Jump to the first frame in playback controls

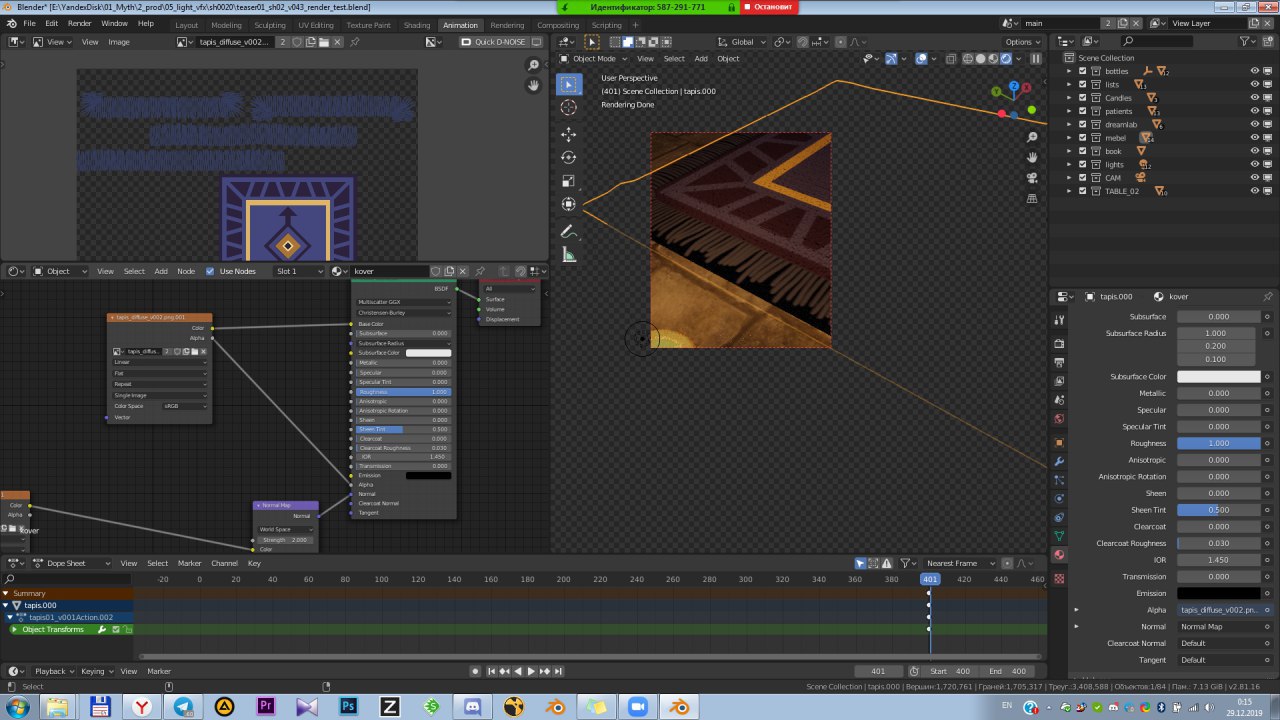pos(490,671)
